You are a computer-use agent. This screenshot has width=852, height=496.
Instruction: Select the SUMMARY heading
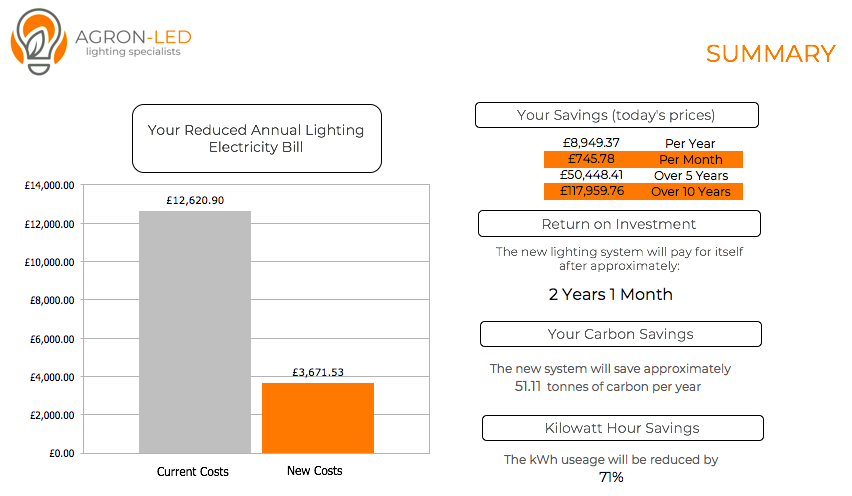[770, 54]
